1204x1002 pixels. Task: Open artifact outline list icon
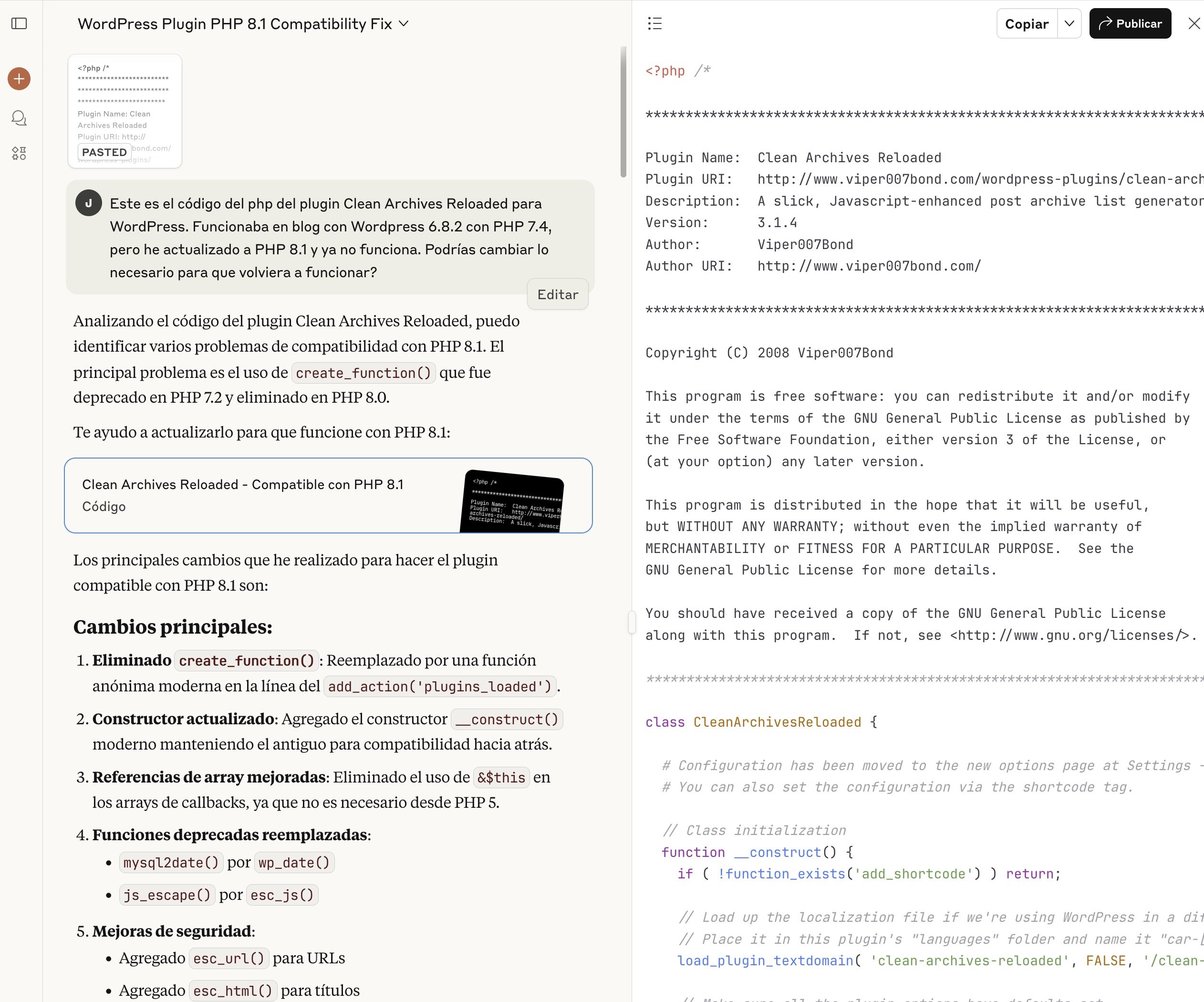654,23
